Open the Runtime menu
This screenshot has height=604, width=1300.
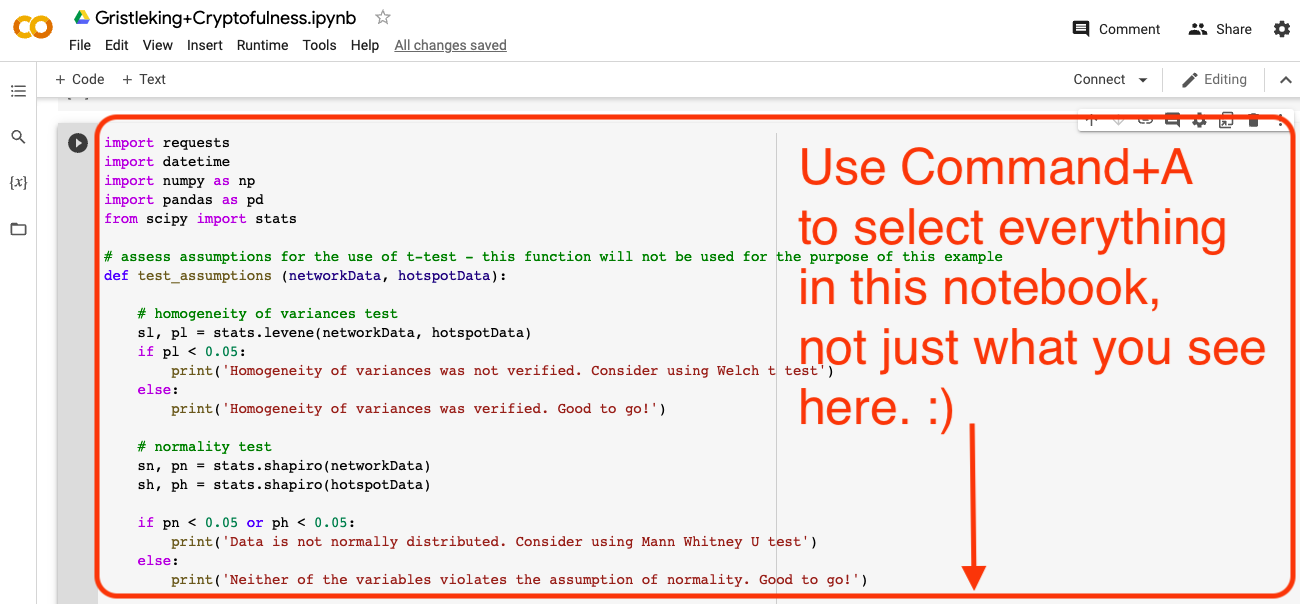262,45
